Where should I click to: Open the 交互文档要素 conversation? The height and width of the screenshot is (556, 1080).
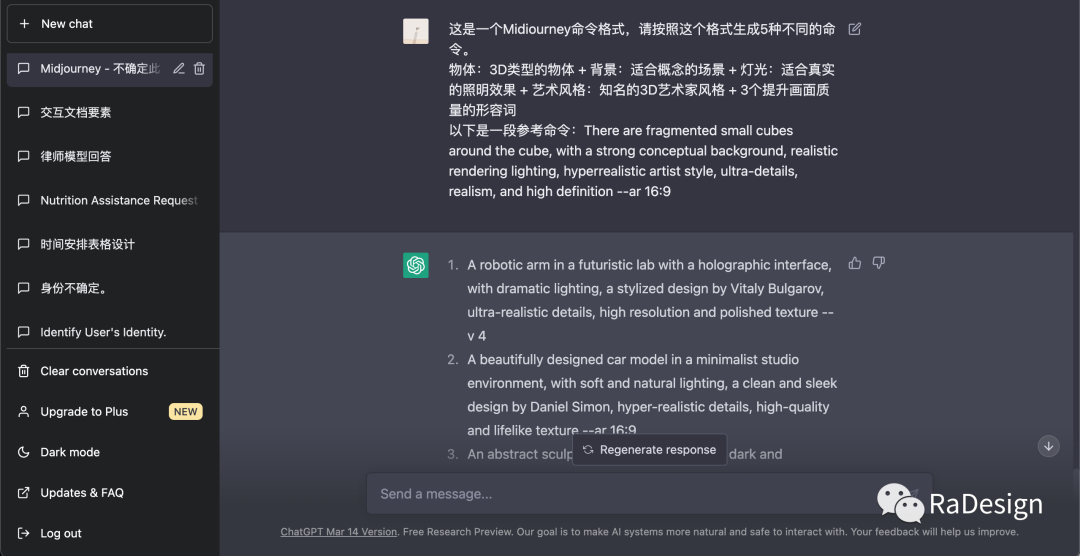pyautogui.click(x=76, y=113)
